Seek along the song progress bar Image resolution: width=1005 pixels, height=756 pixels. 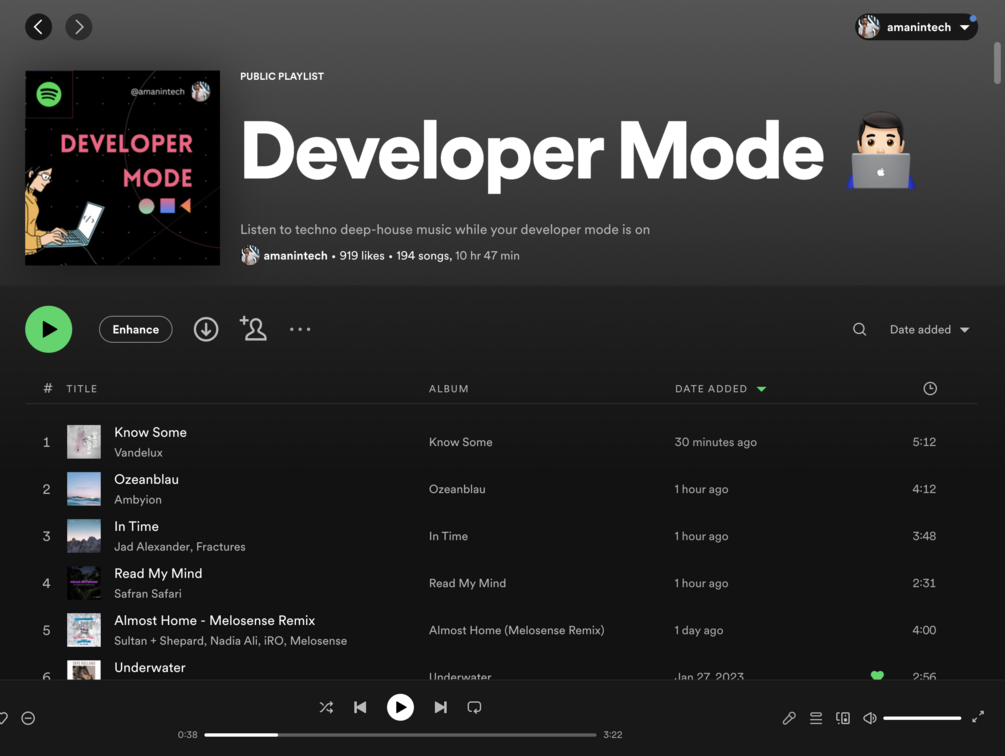point(400,735)
